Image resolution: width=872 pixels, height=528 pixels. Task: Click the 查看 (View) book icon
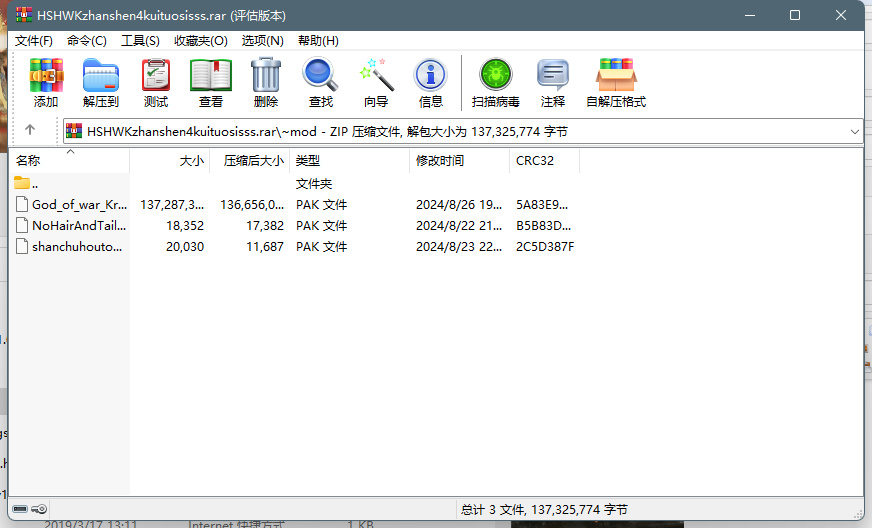click(x=211, y=75)
